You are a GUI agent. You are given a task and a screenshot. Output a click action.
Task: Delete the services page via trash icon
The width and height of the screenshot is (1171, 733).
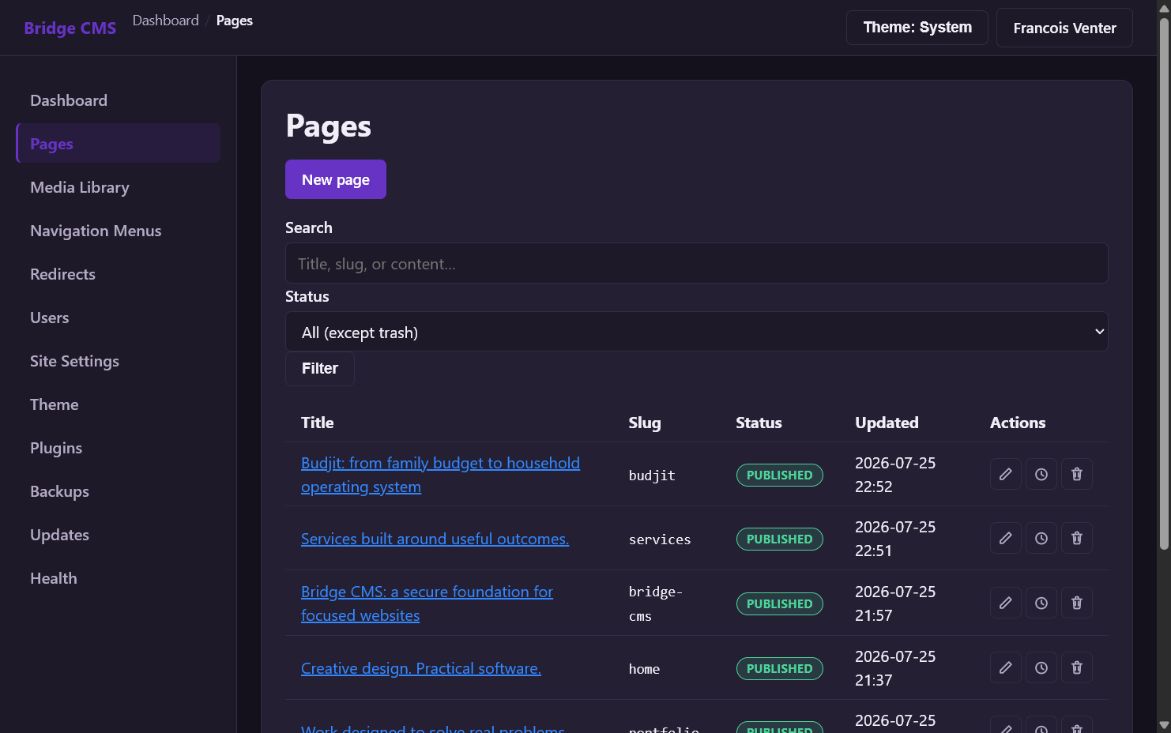point(1077,538)
